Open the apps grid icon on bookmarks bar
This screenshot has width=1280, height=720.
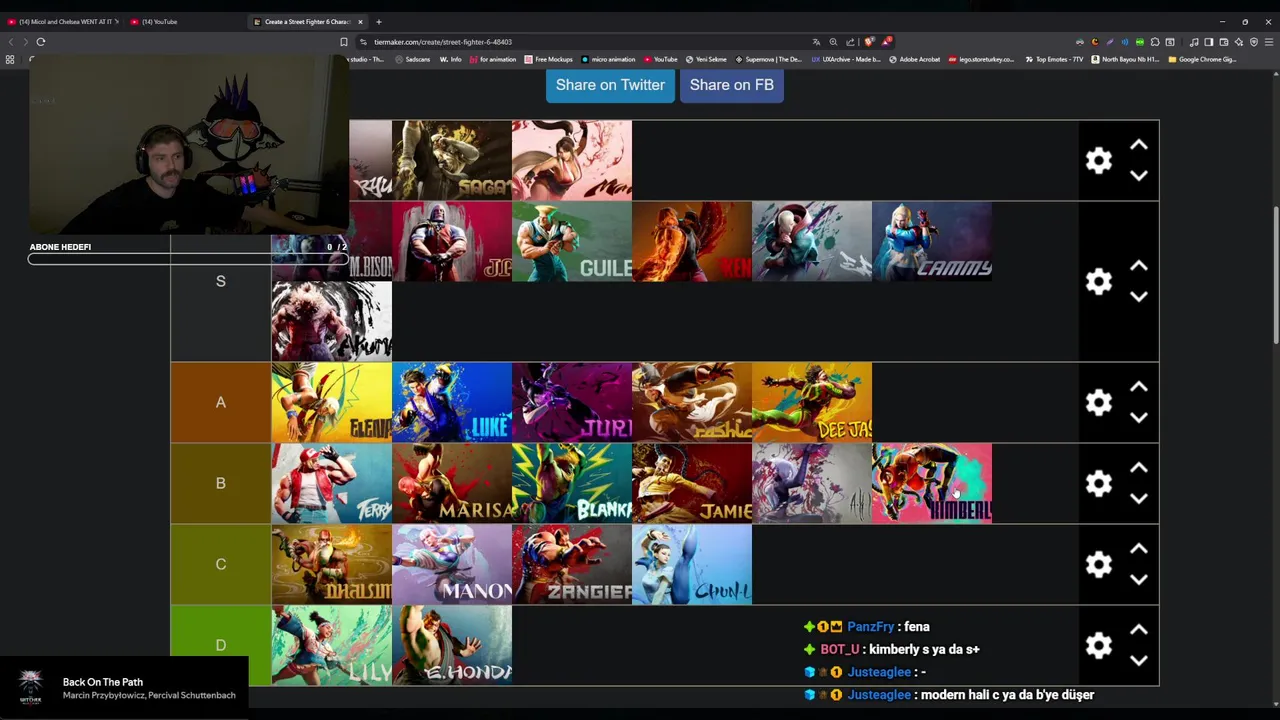point(10,60)
